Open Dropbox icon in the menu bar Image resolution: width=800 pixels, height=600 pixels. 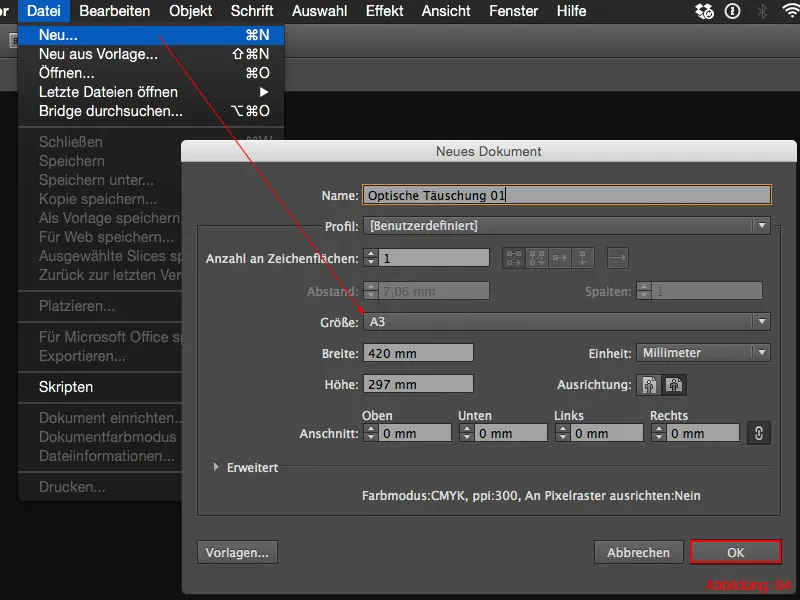(x=705, y=11)
